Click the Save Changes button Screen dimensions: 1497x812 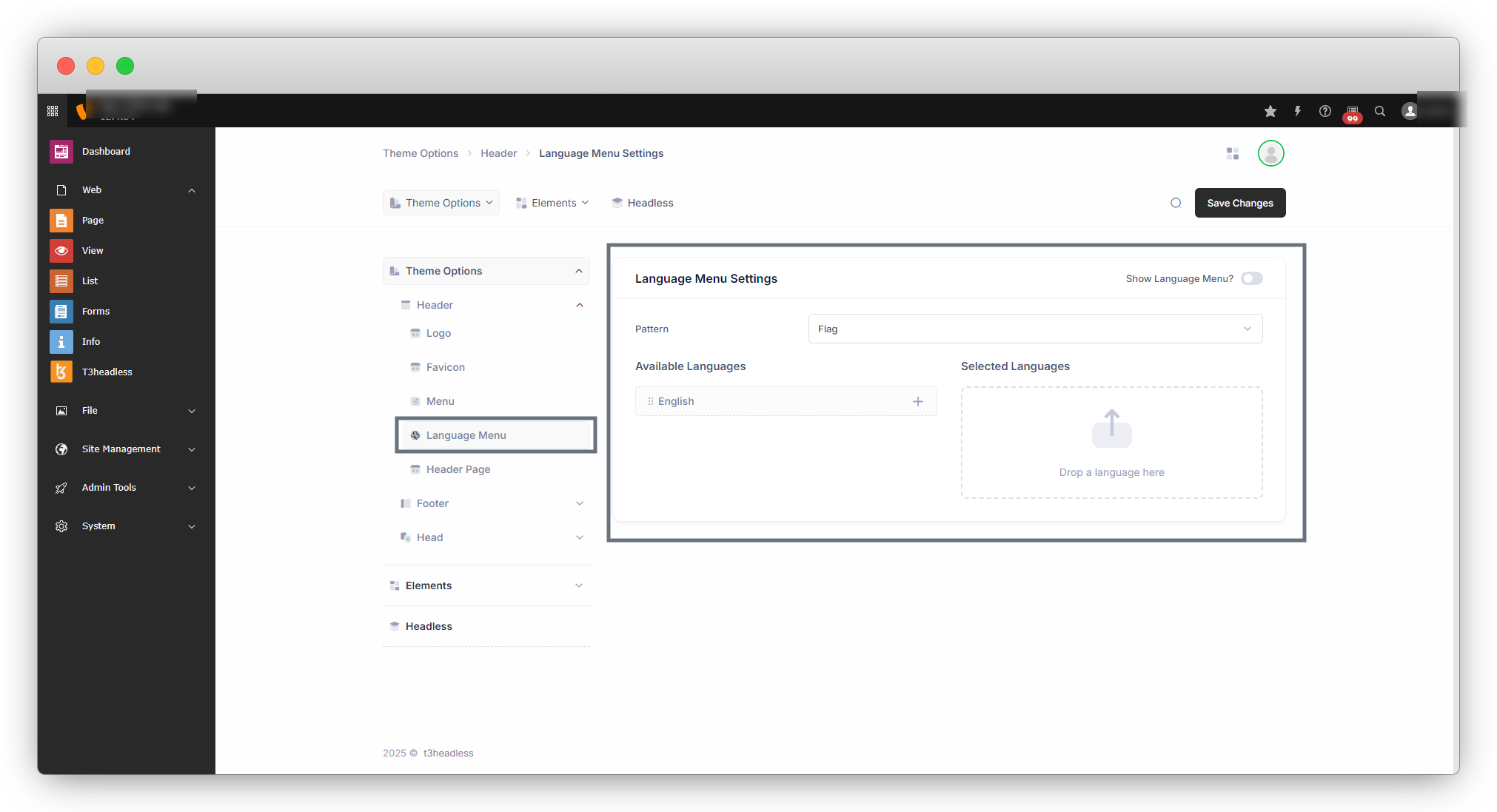pos(1240,203)
